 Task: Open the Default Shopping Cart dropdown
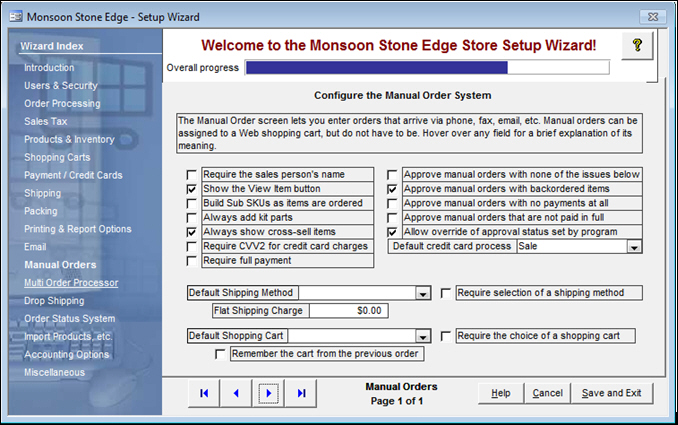point(423,337)
